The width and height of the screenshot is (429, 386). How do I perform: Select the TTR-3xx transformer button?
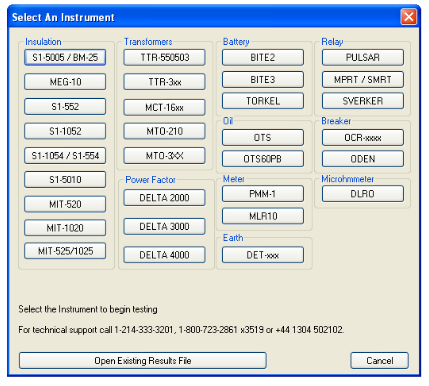click(164, 82)
